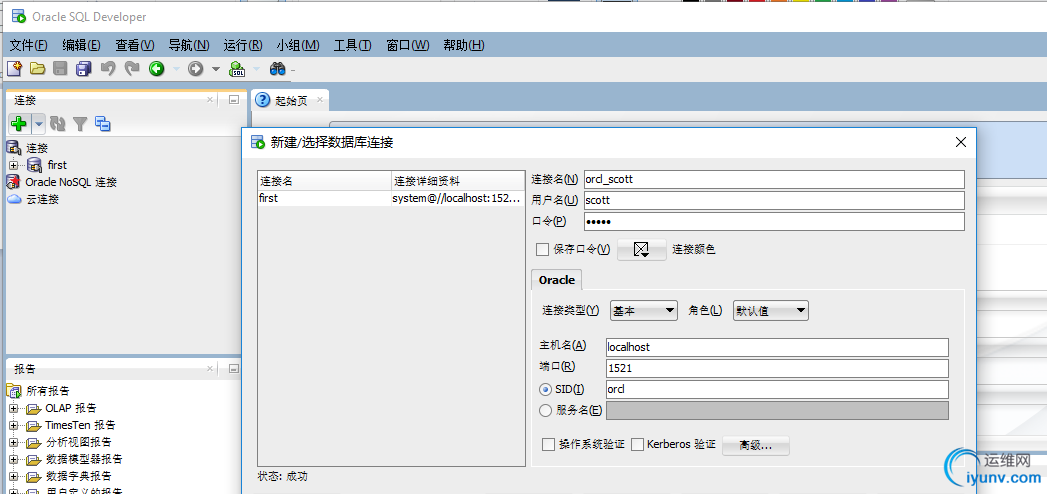Viewport: 1047px width, 494px height.
Task: Close the 新建/选择数据库连接 dialog
Action: [x=961, y=142]
